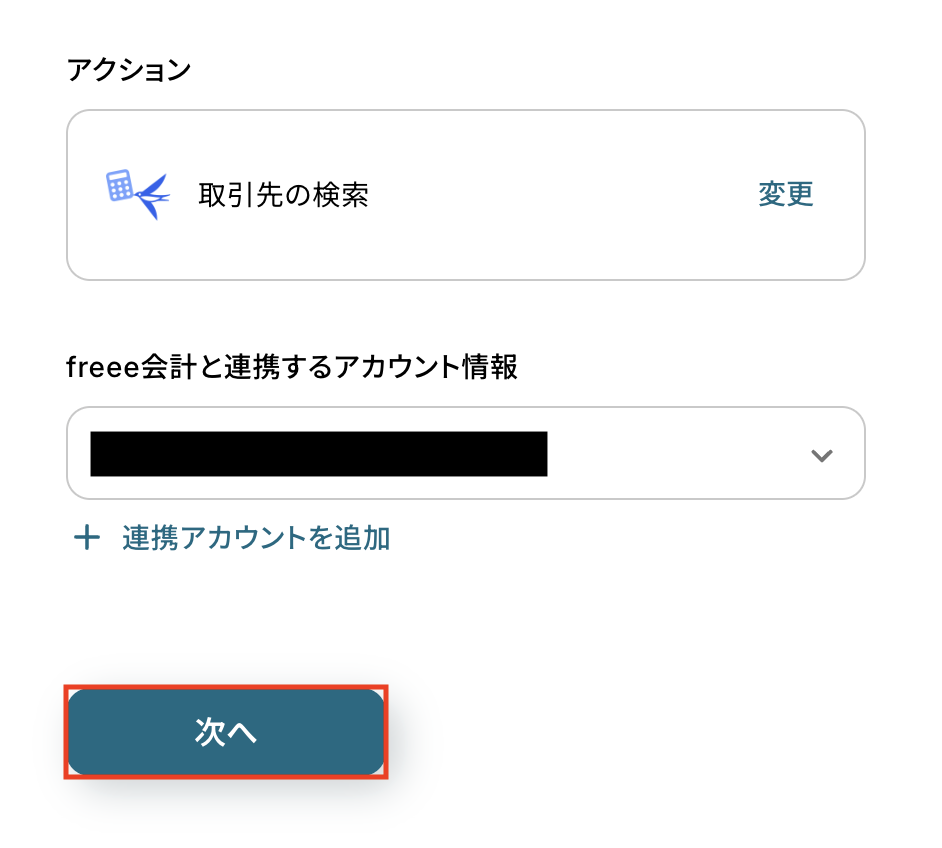The image size is (942, 848).
Task: Click the freee会計と連携するアカウント情報 label
Action: tap(292, 367)
